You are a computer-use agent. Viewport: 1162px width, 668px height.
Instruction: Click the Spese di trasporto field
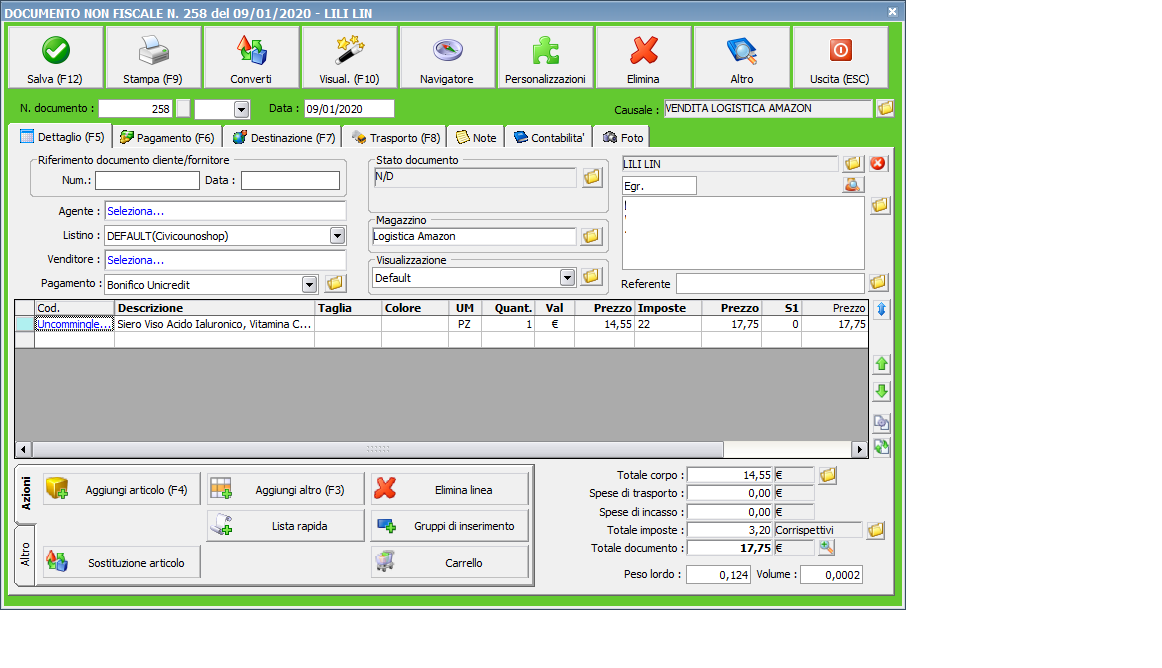(731, 493)
